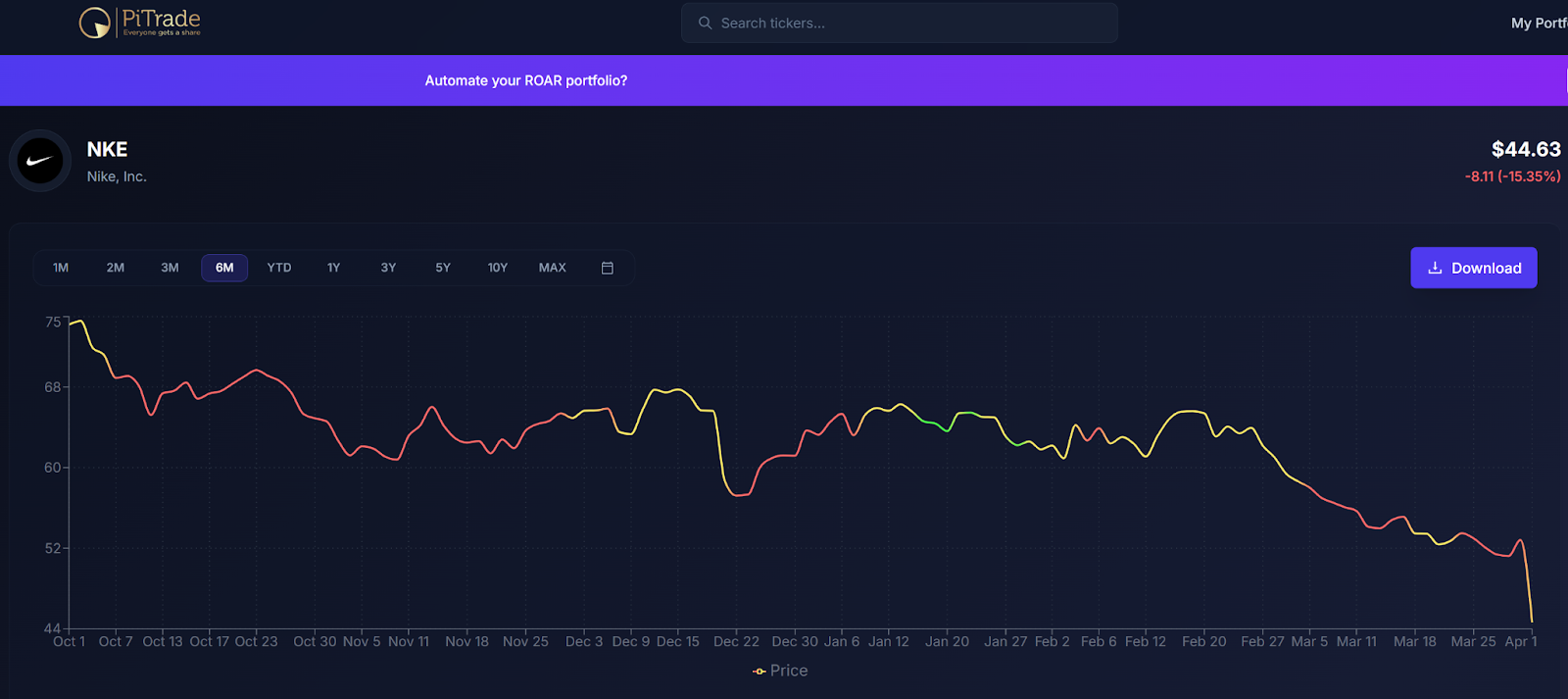This screenshot has height=699, width=1568.
Task: Click the Price legend marker
Action: 759,672
